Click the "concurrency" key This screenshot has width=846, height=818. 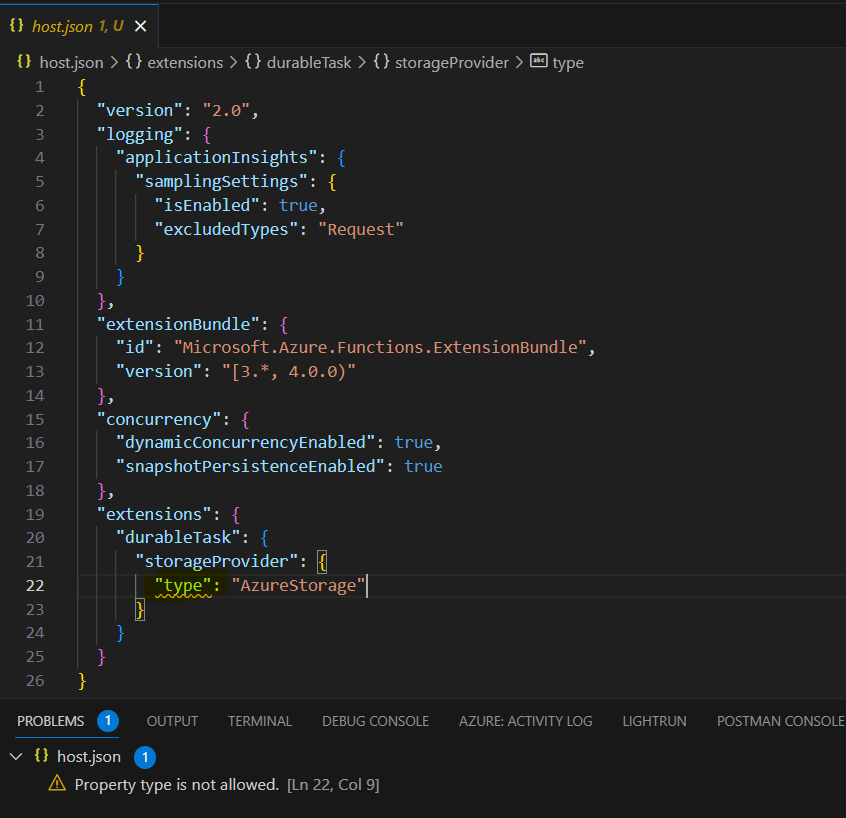159,419
